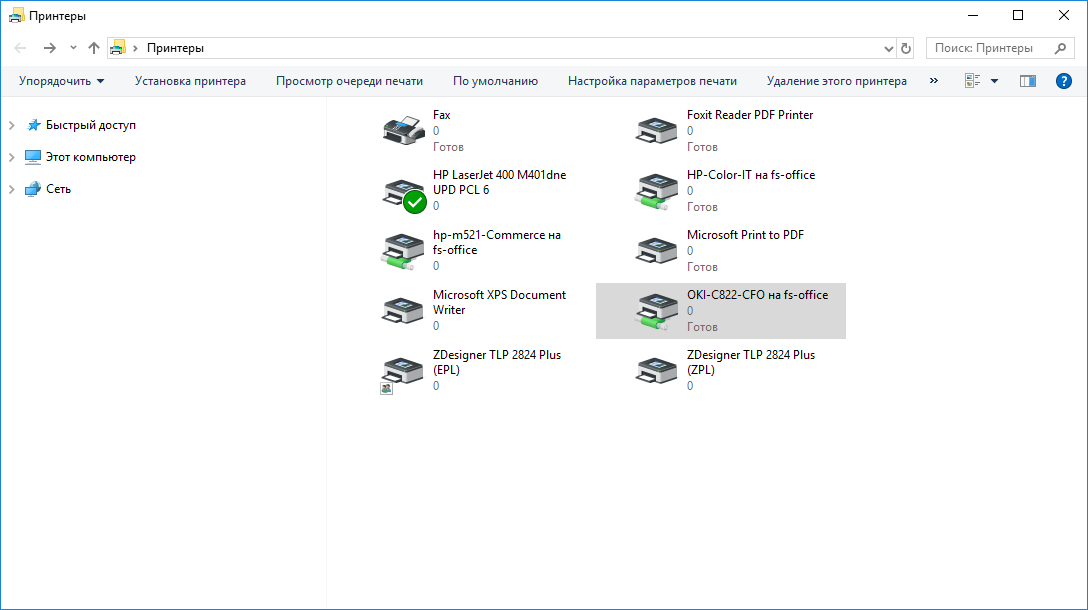Go up one folder level
Screen dimensions: 1088x610
94,48
